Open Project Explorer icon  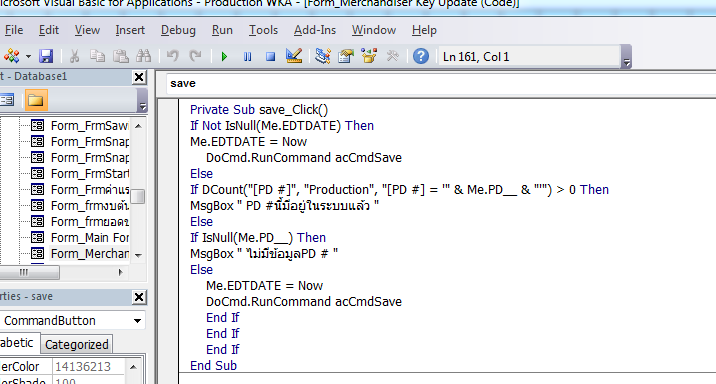[323, 57]
